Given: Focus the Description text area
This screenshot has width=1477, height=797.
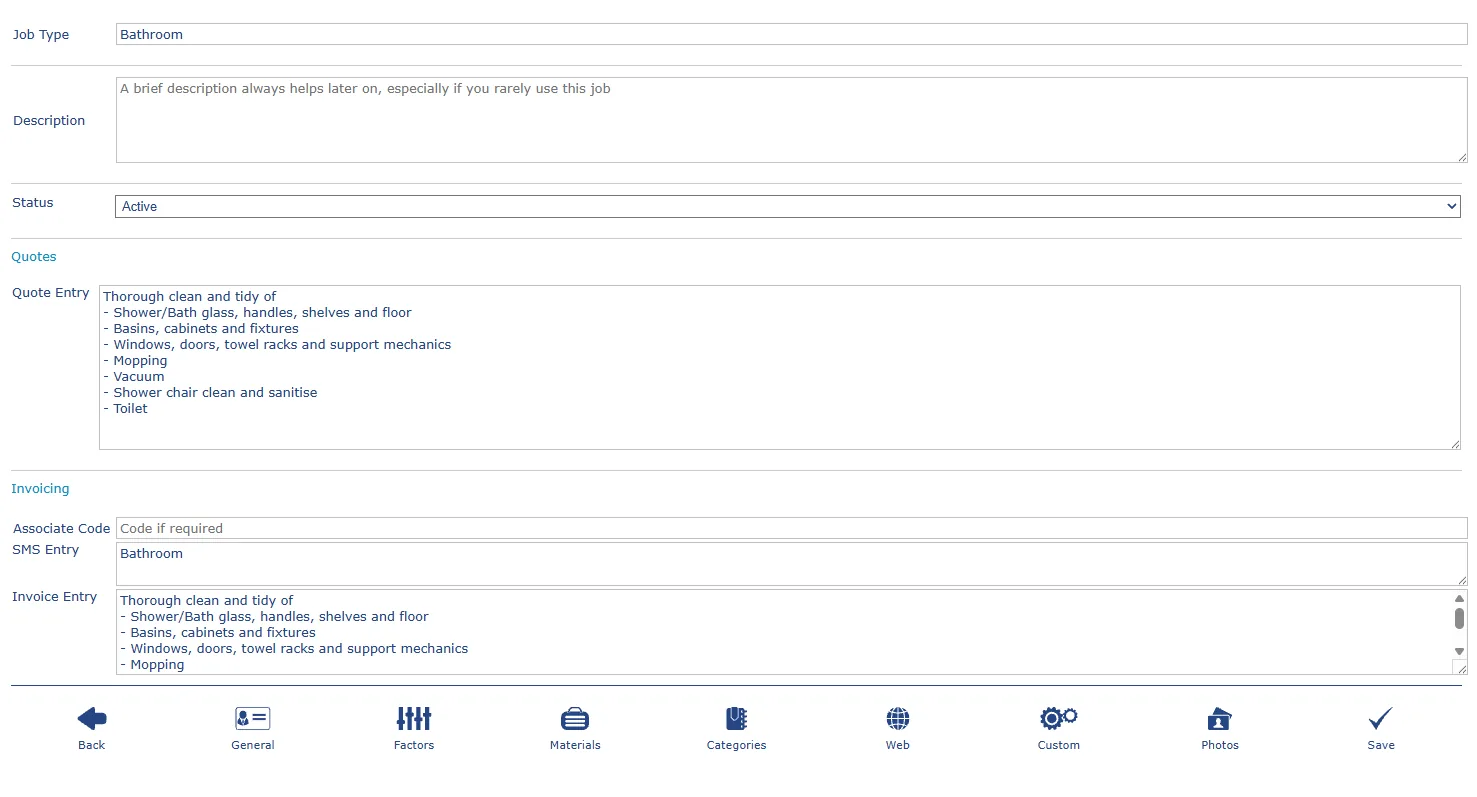Looking at the screenshot, I should tap(792, 120).
